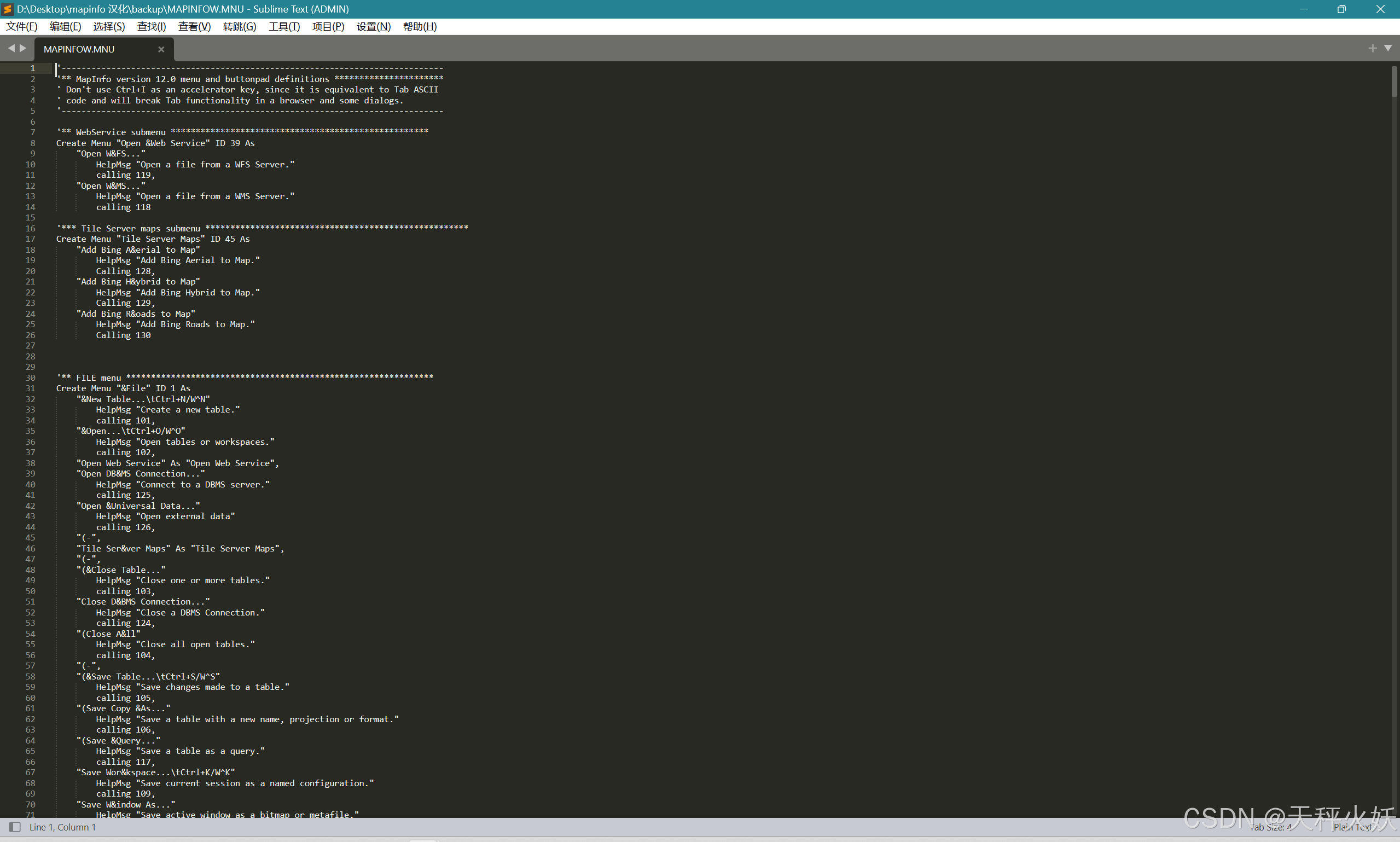Click Sublime Text app icon in title bar
This screenshot has width=1400, height=842.
tap(7, 9)
